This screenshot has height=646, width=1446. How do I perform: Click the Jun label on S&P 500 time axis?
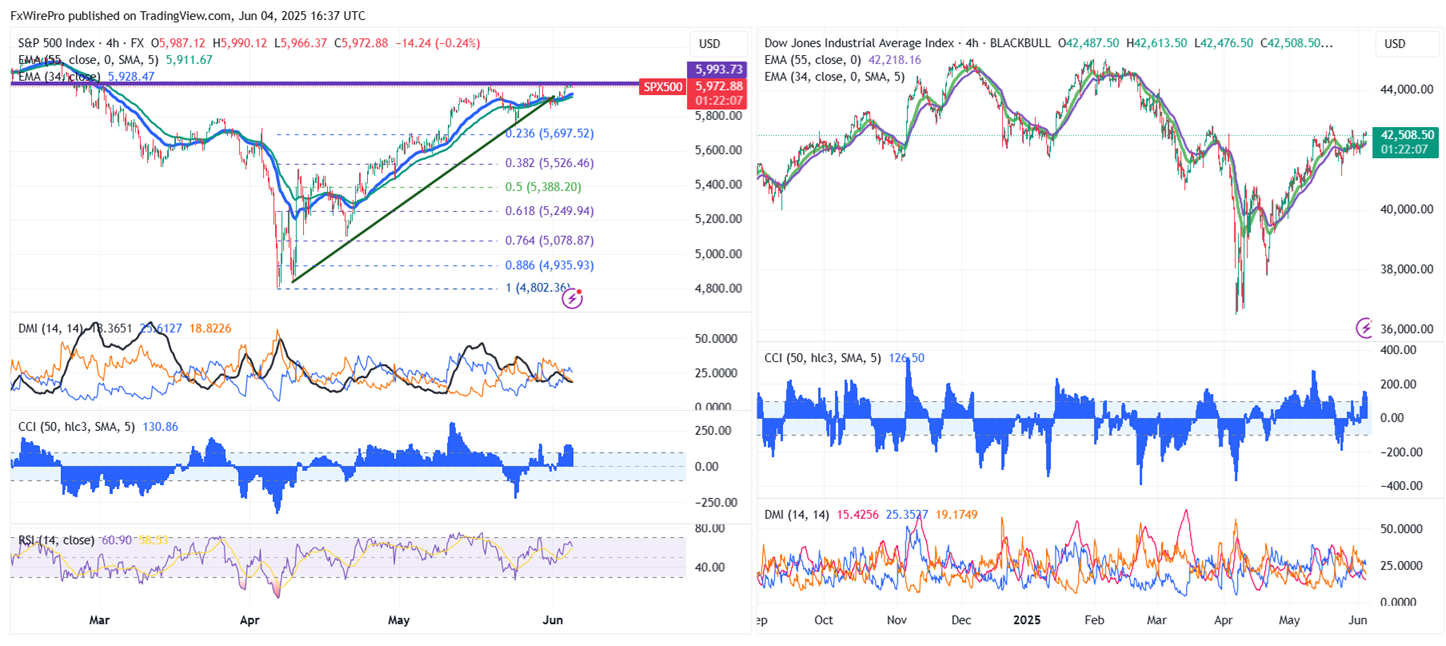[x=551, y=620]
